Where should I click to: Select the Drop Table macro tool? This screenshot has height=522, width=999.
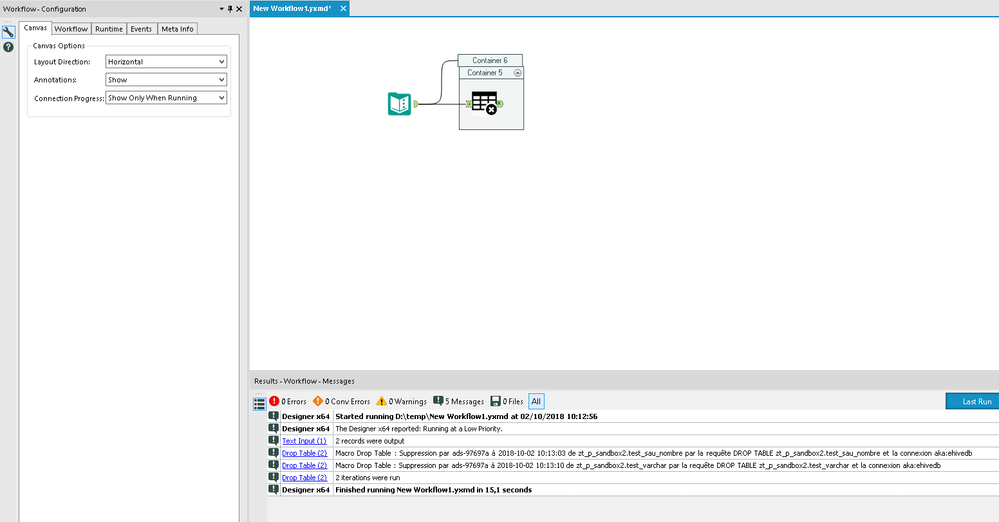484,103
